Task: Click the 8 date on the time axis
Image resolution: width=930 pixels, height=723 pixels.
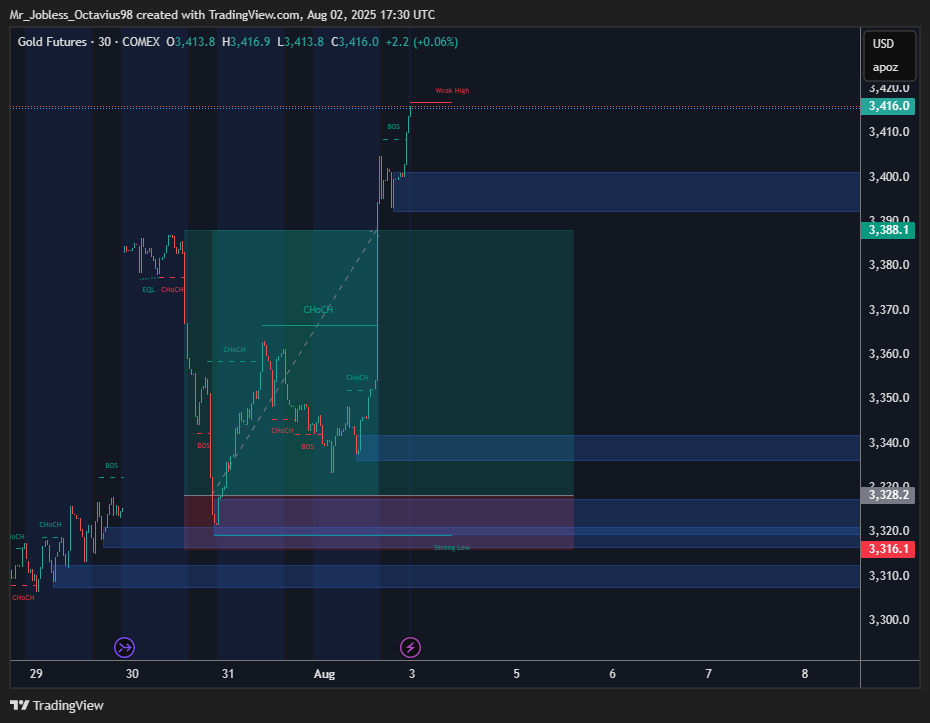Action: [805, 674]
